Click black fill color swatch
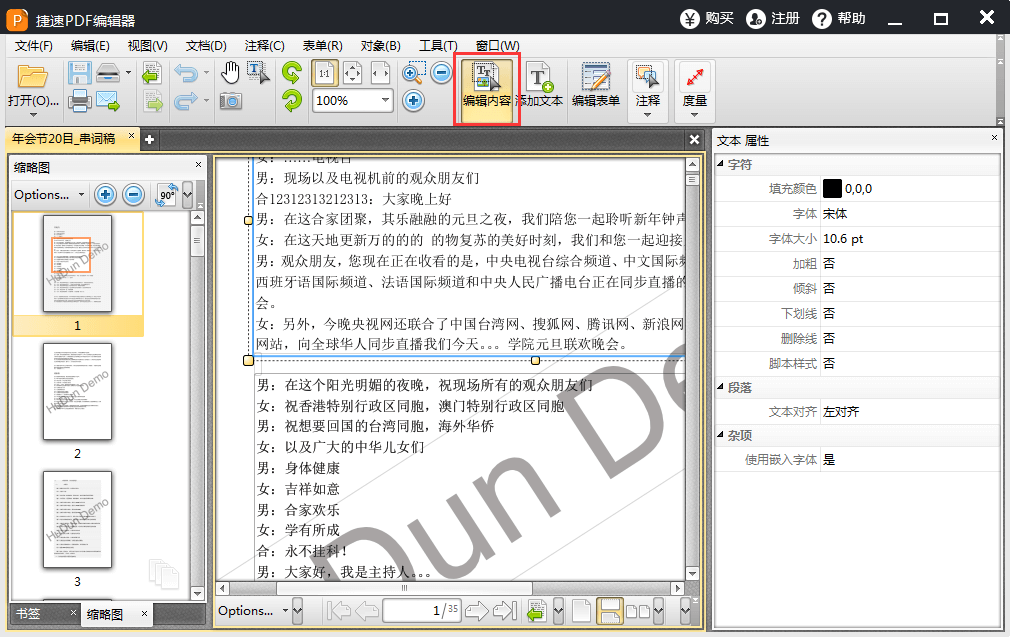 pyautogui.click(x=832, y=189)
